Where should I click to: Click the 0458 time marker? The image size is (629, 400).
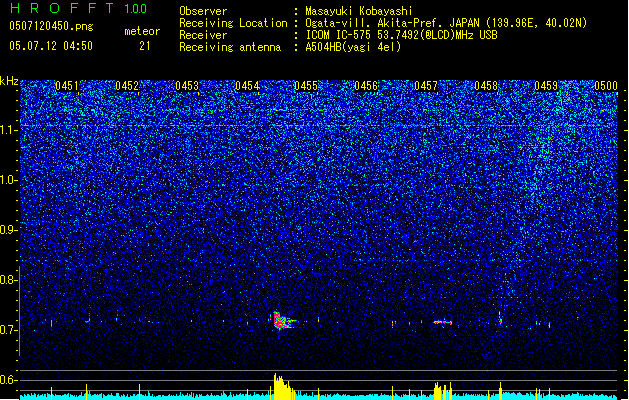(486, 86)
